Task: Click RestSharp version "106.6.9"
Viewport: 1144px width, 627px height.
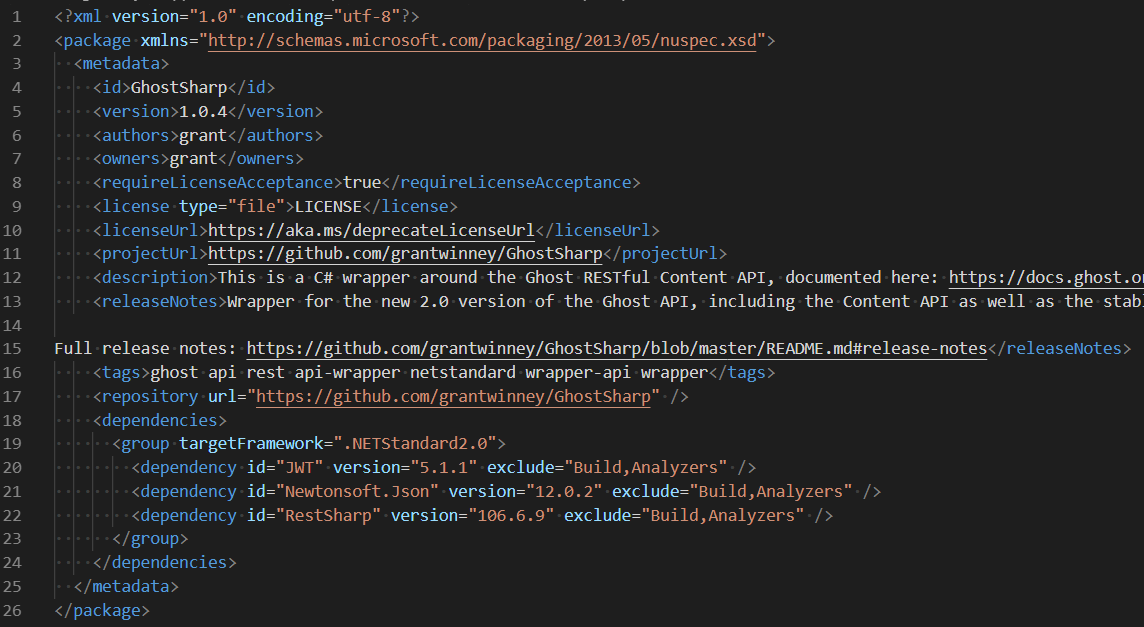Action: (511, 515)
